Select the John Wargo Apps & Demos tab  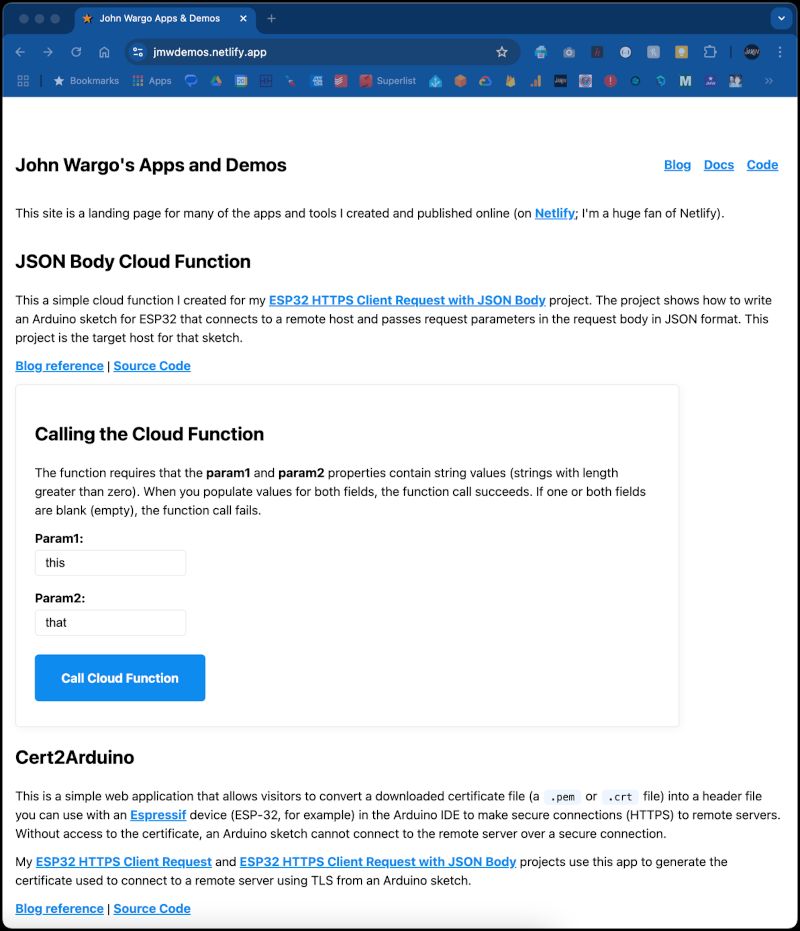click(x=160, y=18)
